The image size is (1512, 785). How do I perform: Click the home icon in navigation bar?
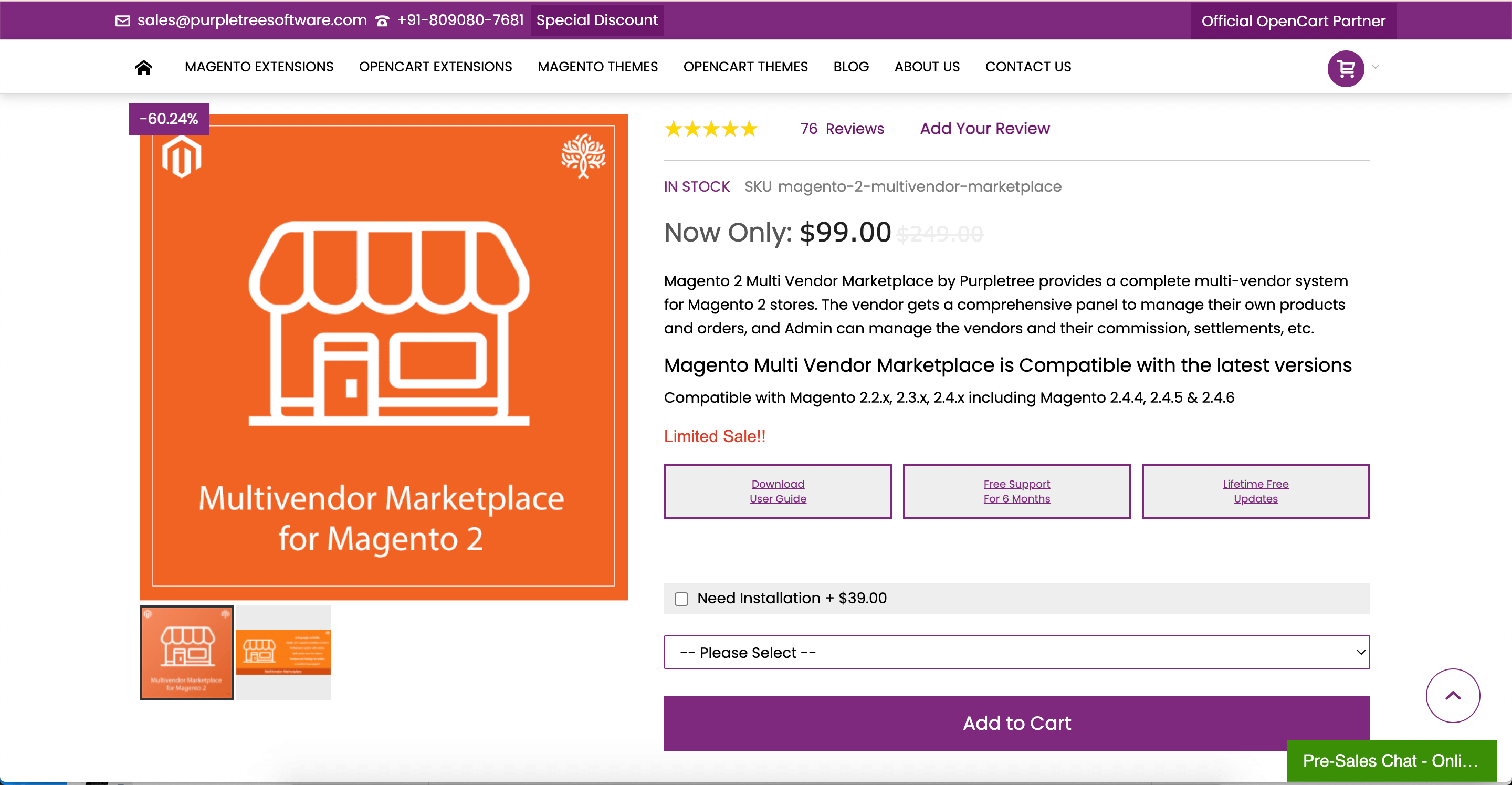pos(144,68)
